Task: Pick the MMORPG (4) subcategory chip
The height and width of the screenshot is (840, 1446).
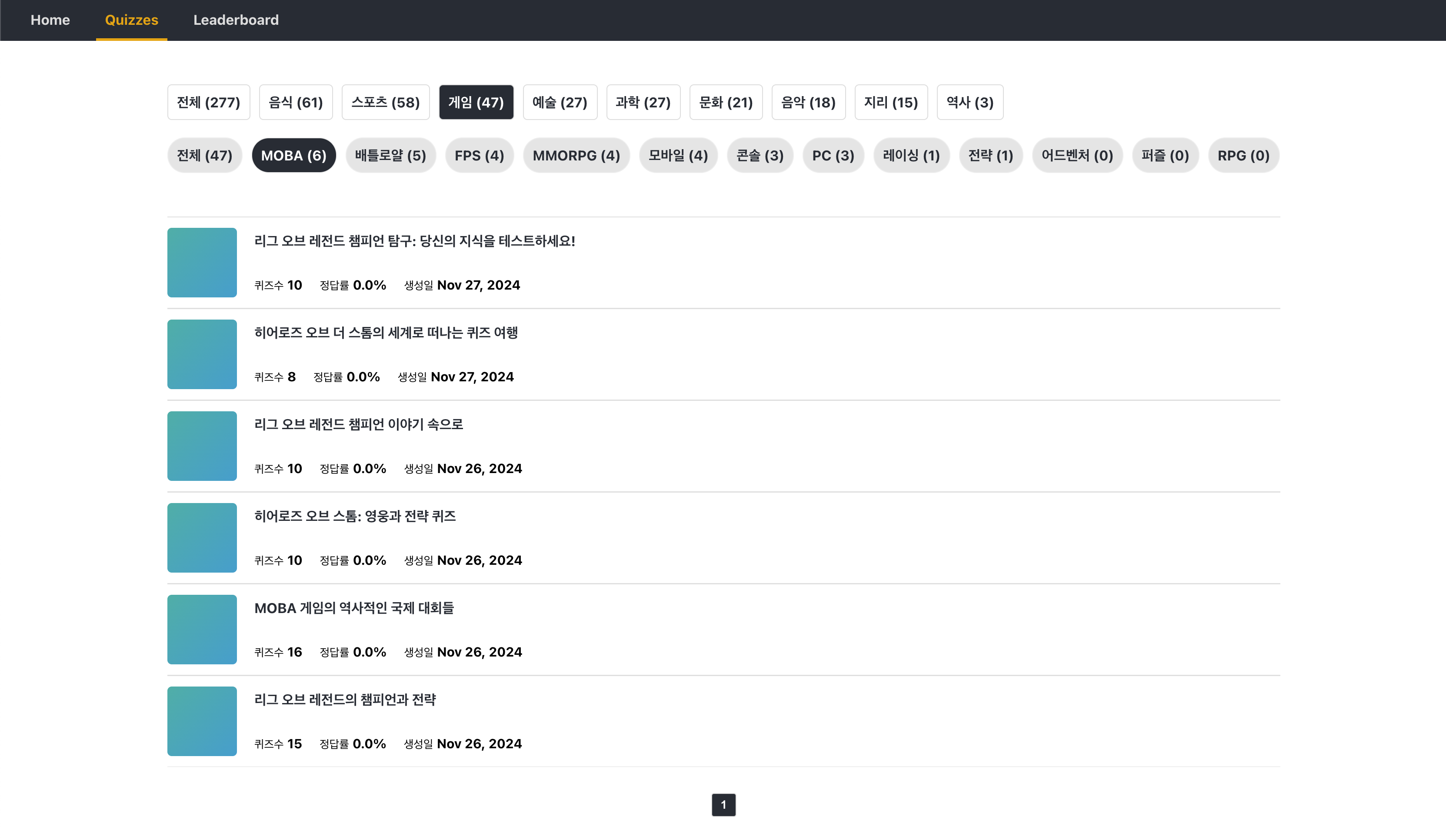Action: tap(576, 156)
